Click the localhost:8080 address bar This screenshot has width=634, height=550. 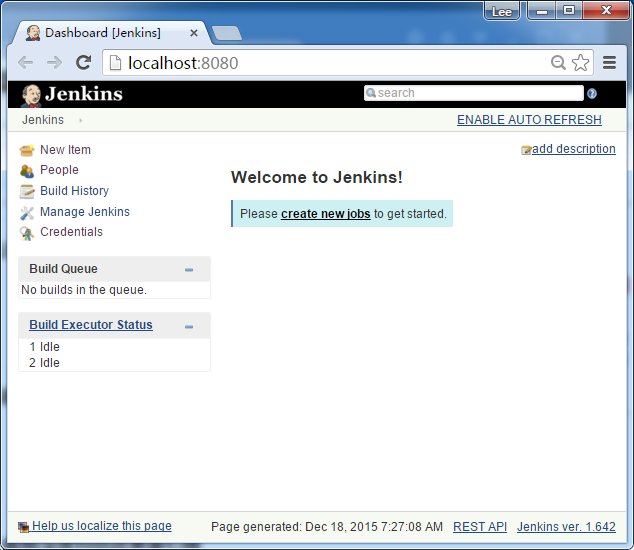coord(330,63)
